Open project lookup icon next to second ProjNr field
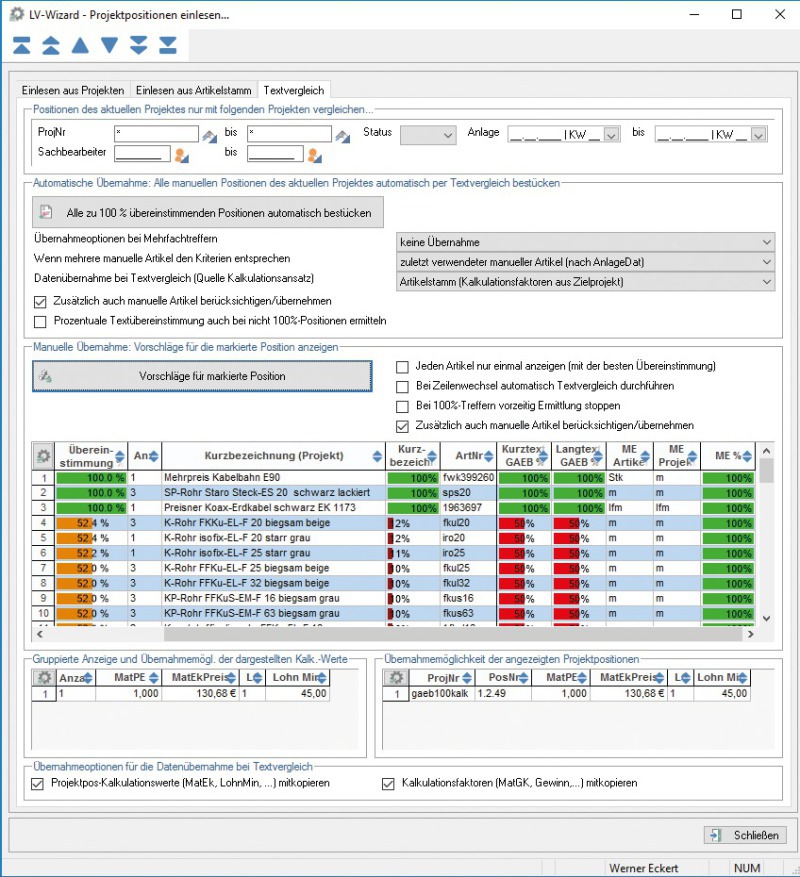Image resolution: width=800 pixels, height=877 pixels. point(342,135)
